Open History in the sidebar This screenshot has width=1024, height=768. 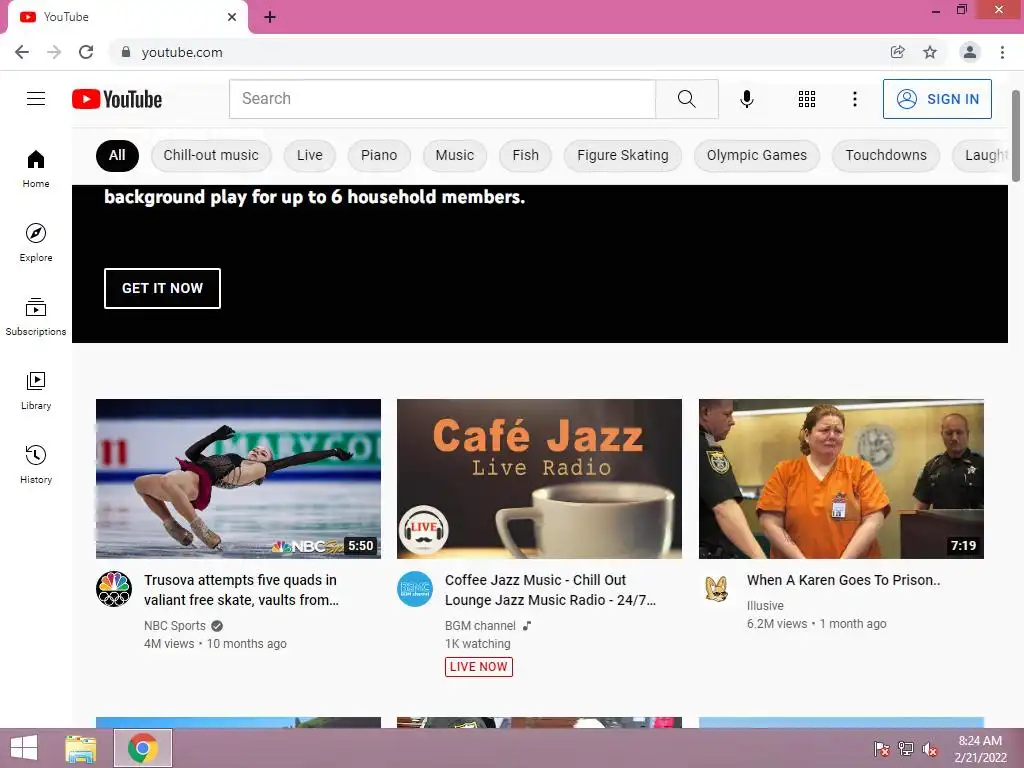(36, 464)
